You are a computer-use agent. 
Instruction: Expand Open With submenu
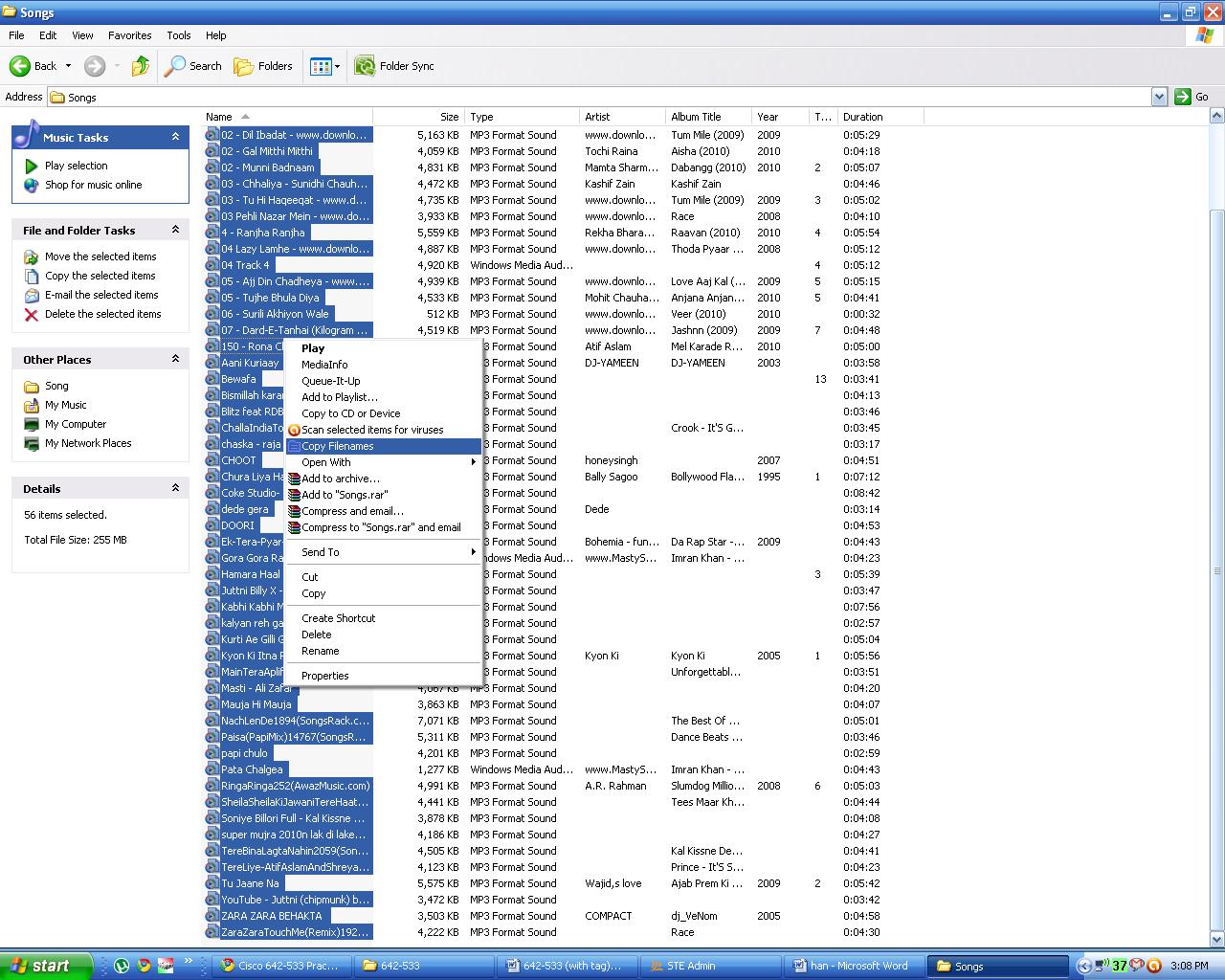383,462
